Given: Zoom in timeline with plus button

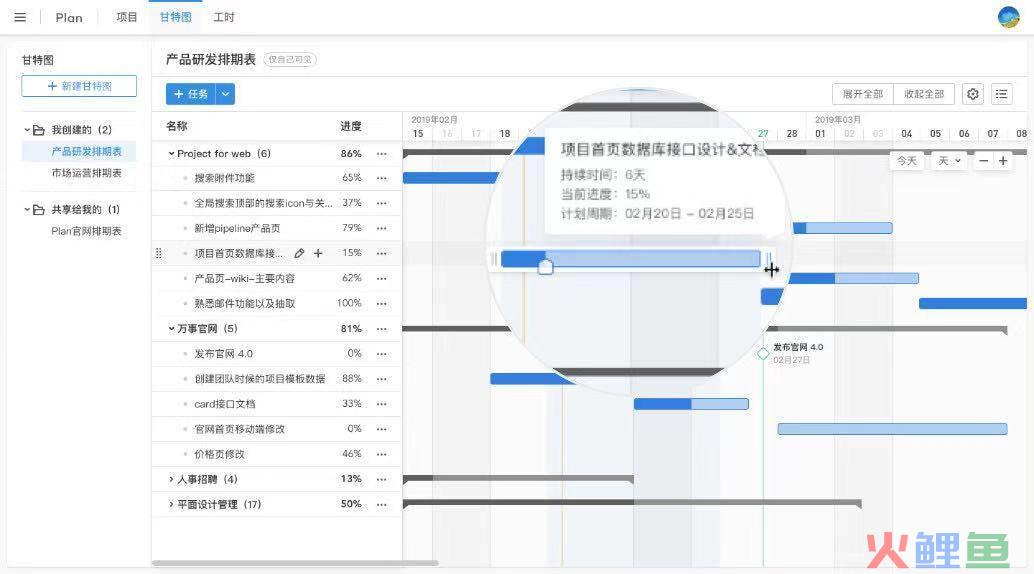Looking at the screenshot, I should (1003, 161).
